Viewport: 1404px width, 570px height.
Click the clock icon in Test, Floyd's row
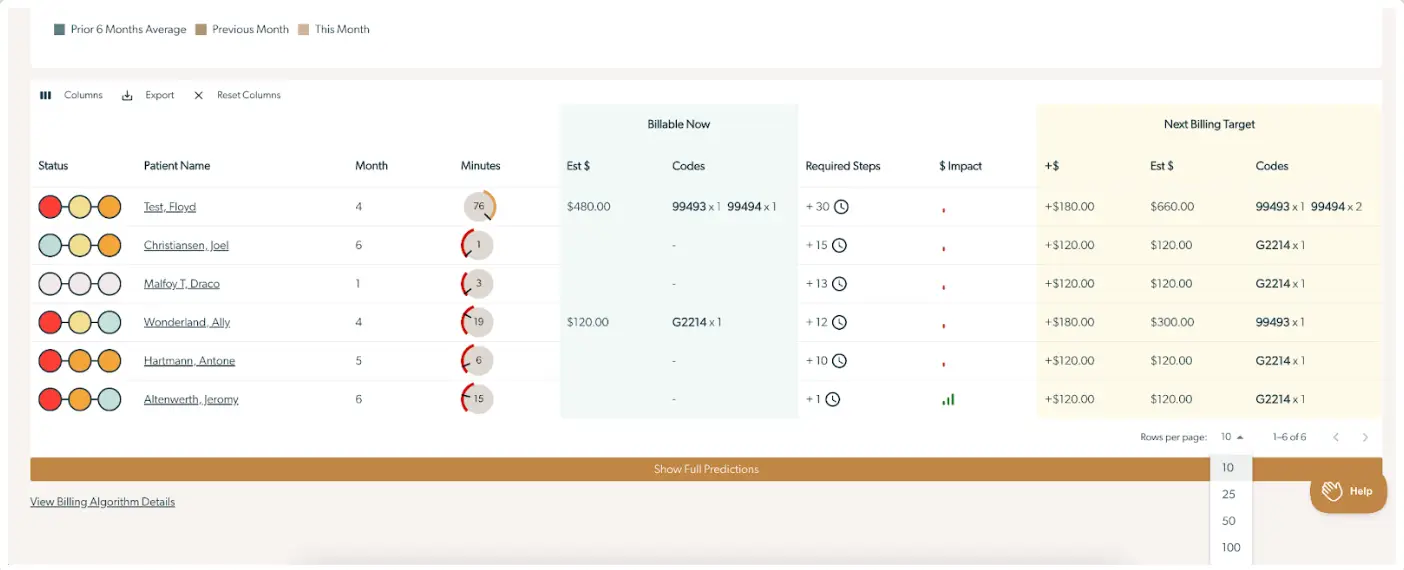[x=842, y=207]
